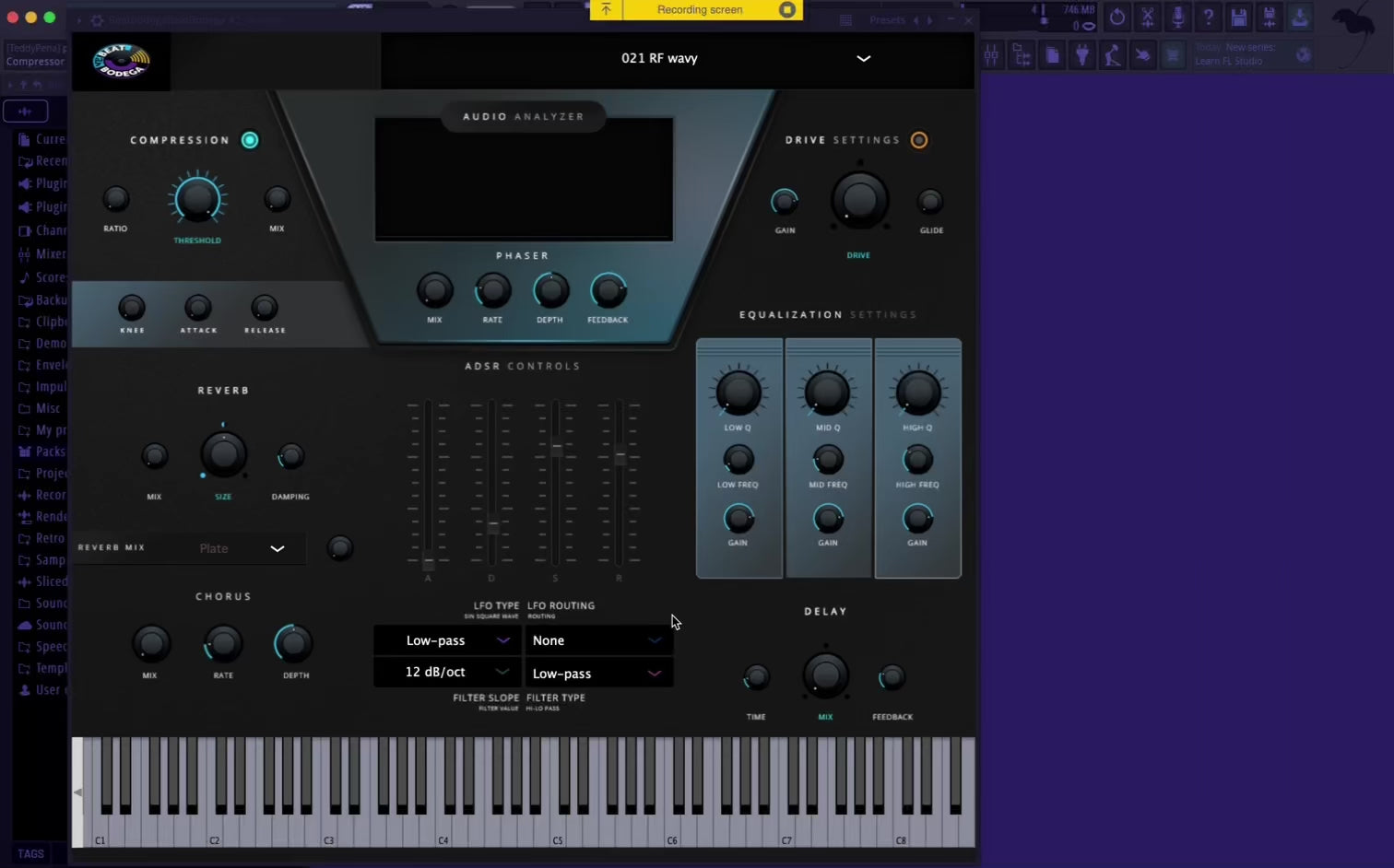This screenshot has height=868, width=1394.
Task: Click the Reverb Mix knob beside Plate dropdown
Action: [x=340, y=548]
